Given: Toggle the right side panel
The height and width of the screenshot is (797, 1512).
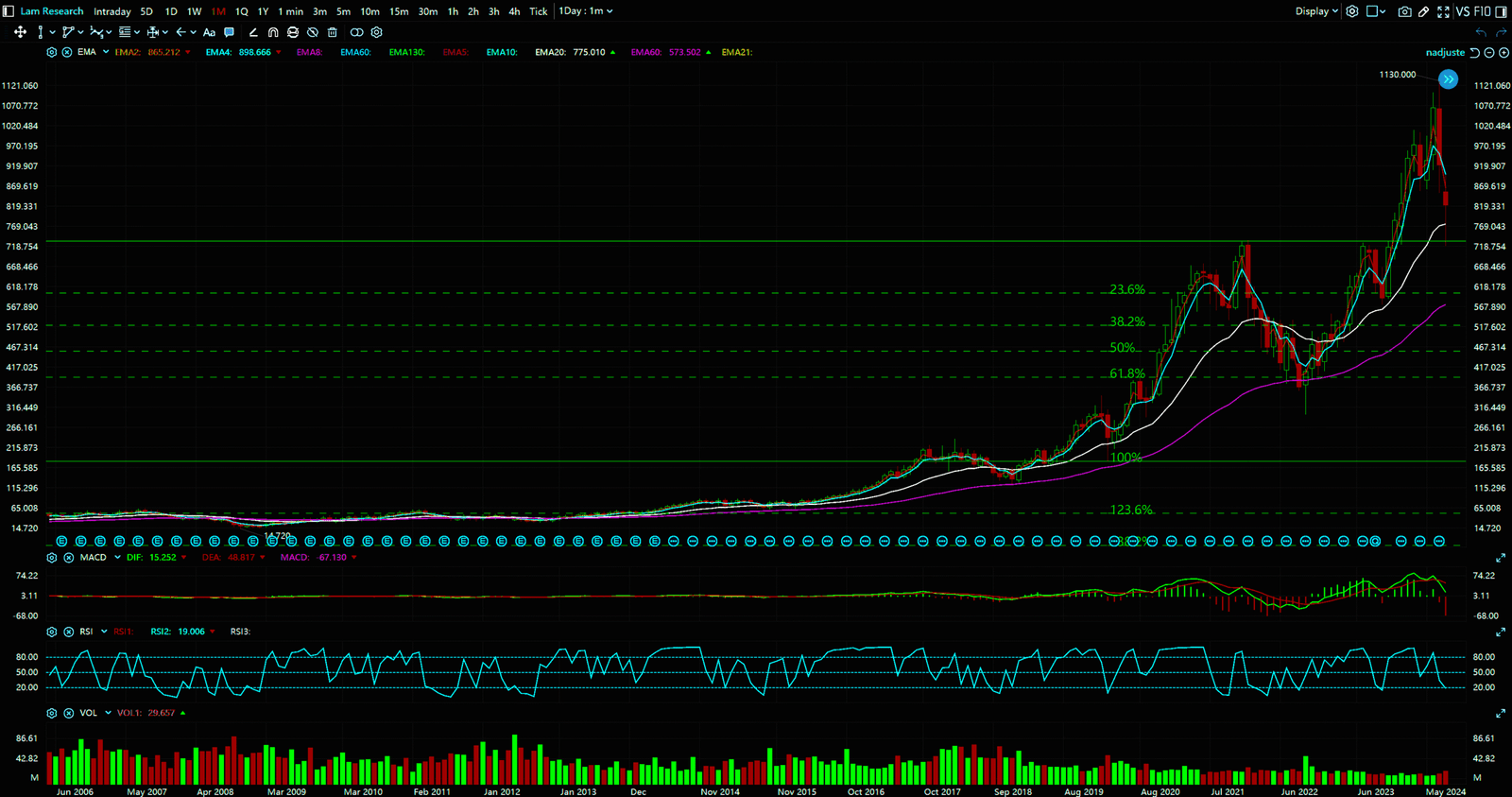Looking at the screenshot, I should tap(1503, 11).
